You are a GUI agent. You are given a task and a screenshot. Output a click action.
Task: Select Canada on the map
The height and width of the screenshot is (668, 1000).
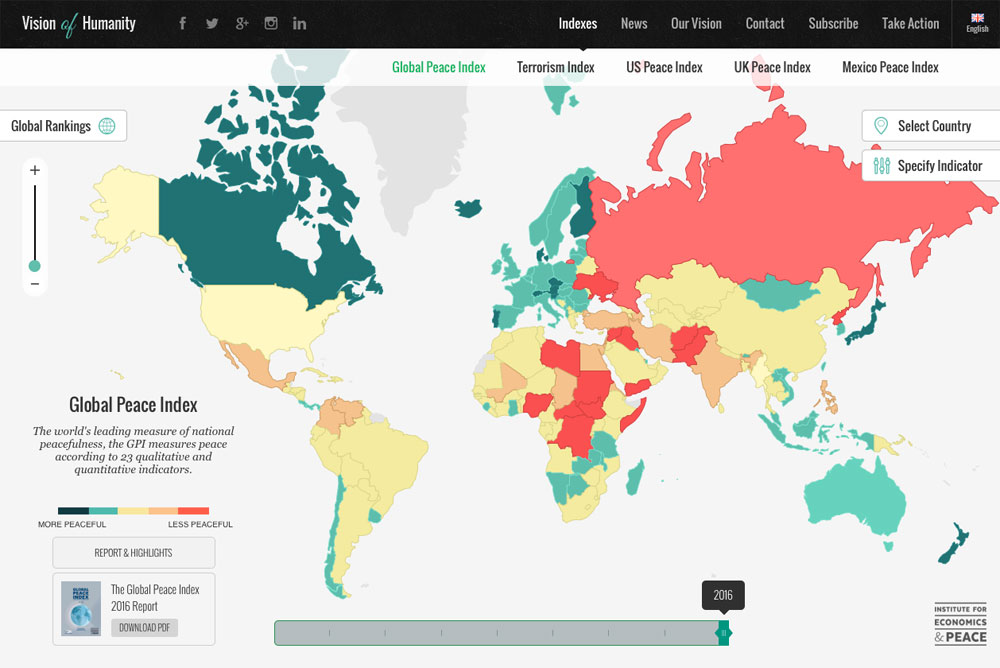point(236,236)
